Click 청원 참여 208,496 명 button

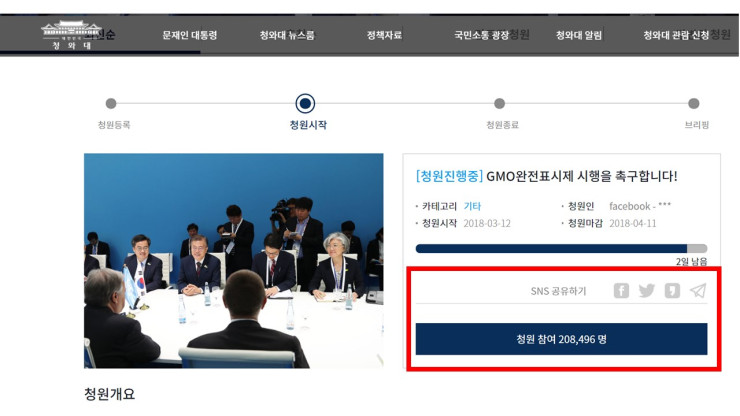561,339
